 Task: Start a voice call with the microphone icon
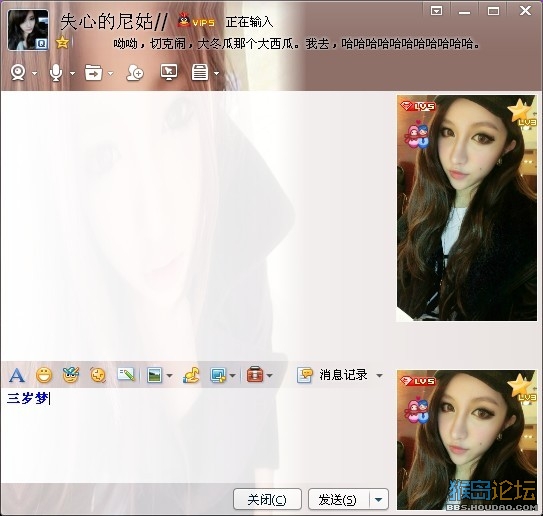point(56,73)
